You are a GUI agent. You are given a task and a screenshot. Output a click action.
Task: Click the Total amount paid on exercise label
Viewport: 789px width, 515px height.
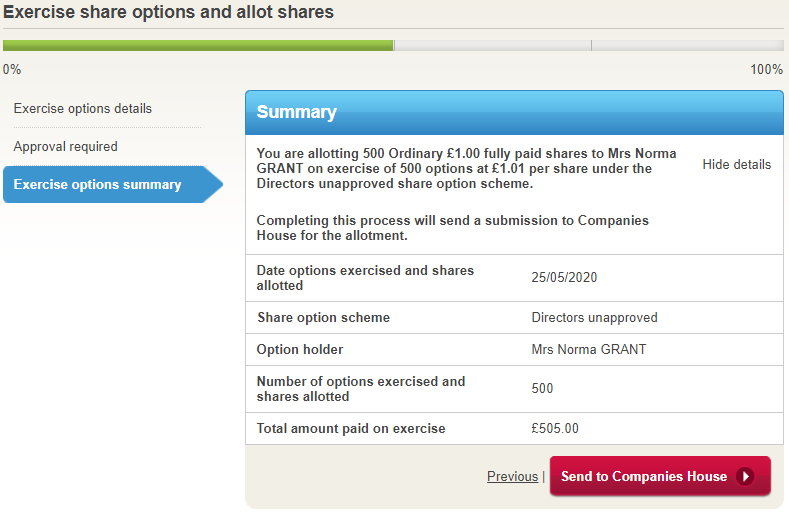(351, 429)
